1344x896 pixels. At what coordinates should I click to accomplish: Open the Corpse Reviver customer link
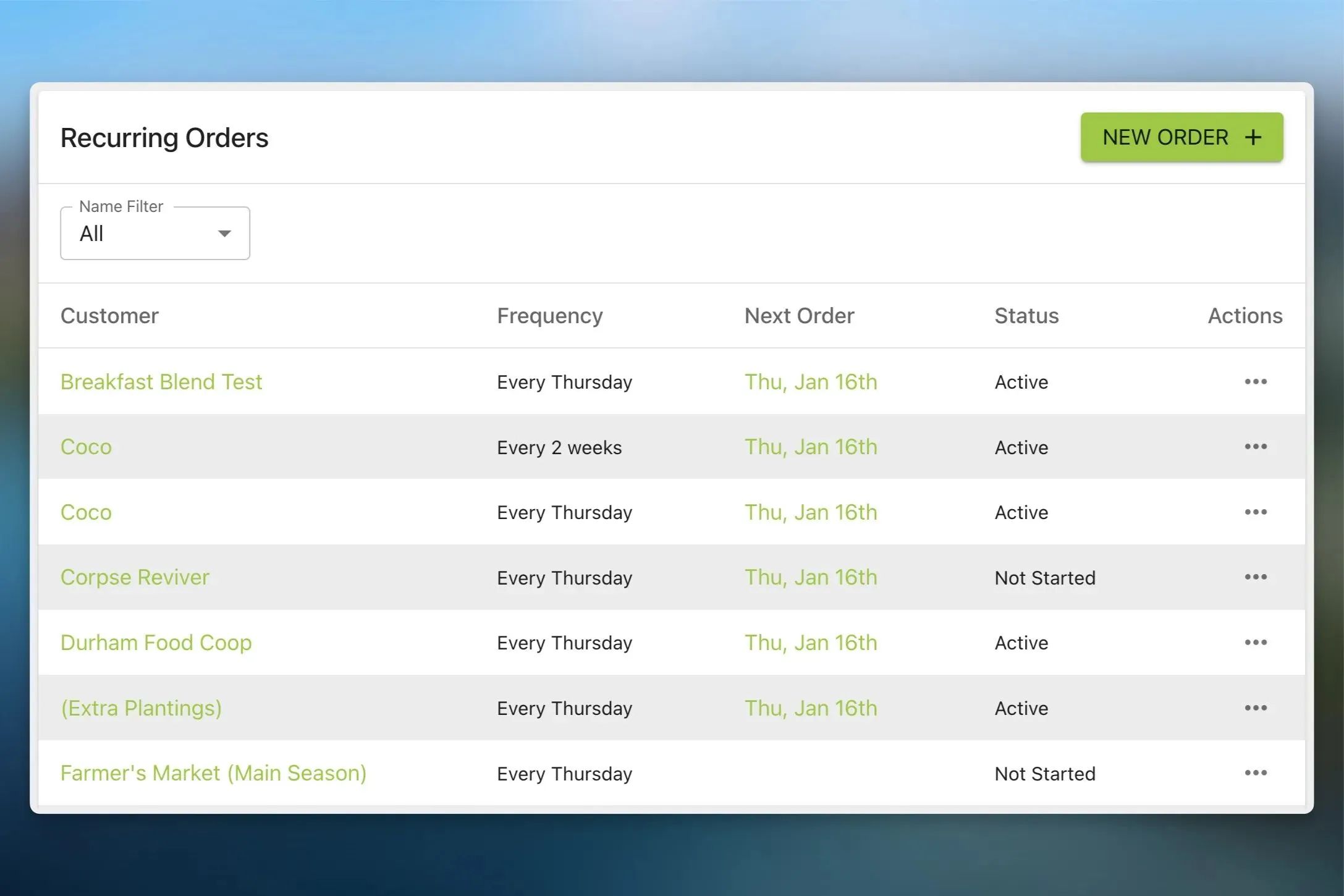pyautogui.click(x=134, y=577)
